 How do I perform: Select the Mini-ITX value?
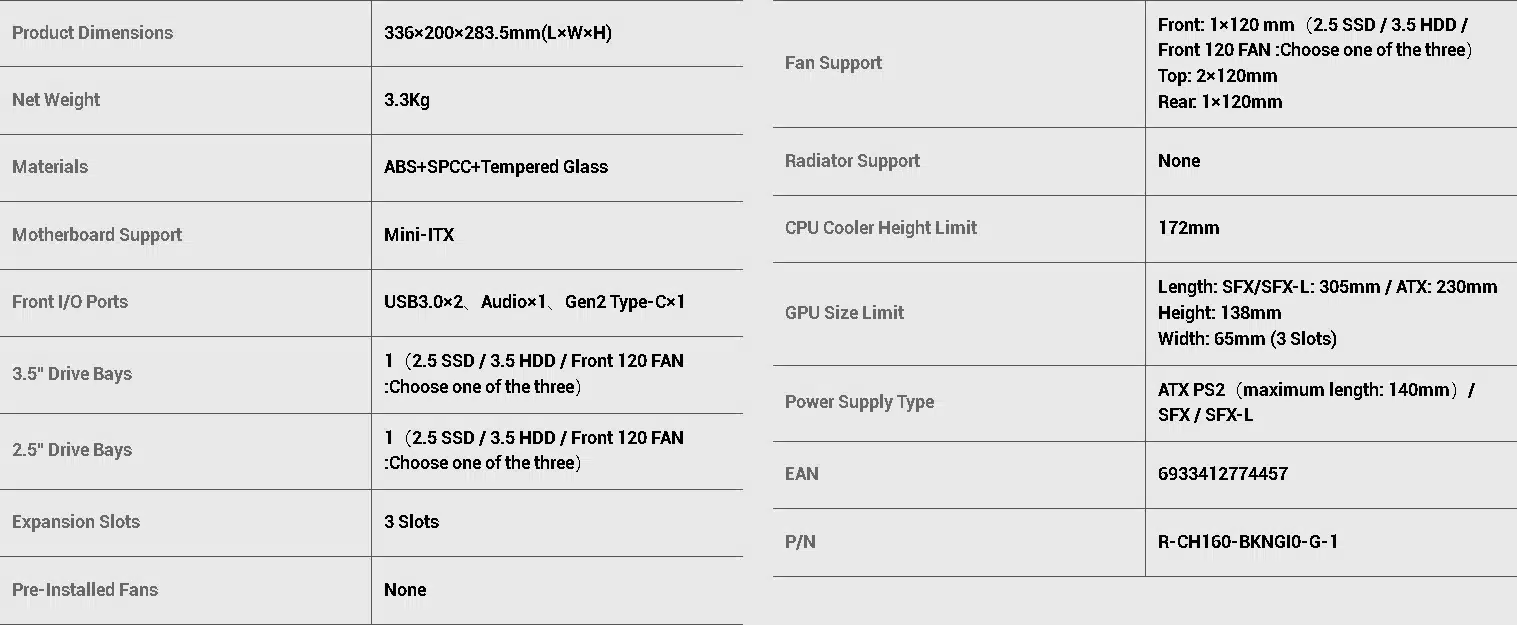(419, 235)
